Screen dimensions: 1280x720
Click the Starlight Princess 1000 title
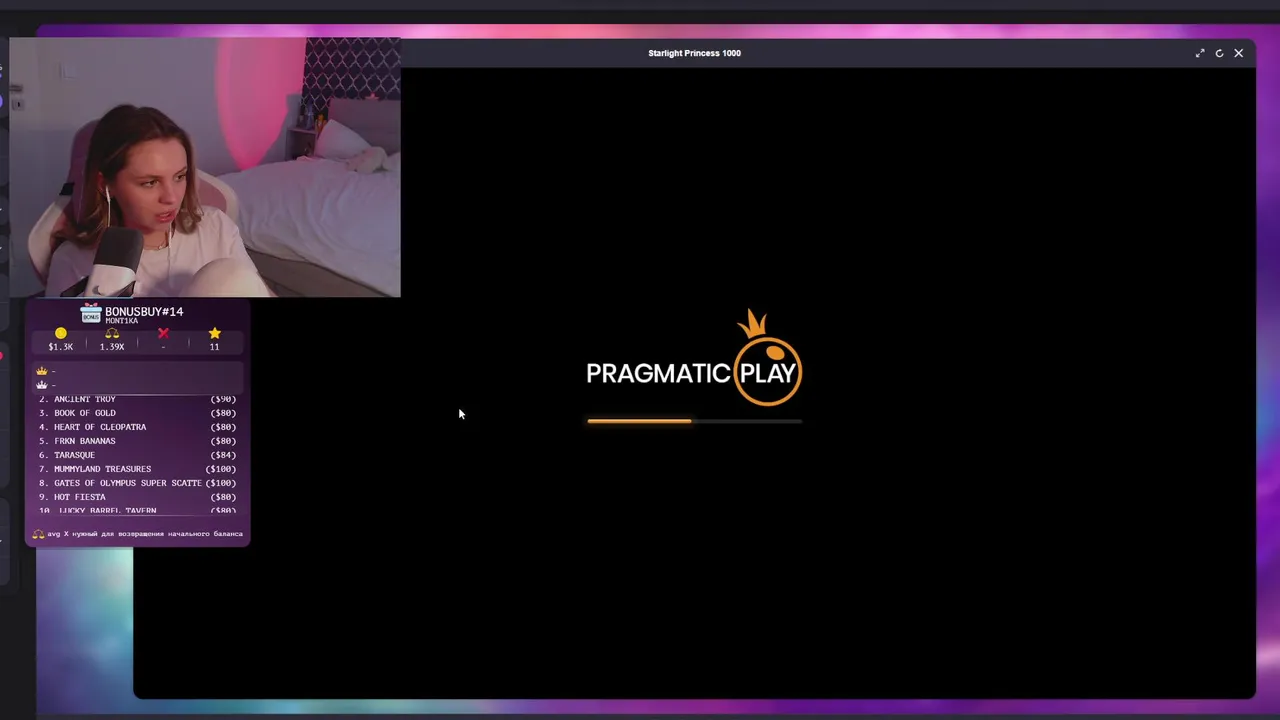pyautogui.click(x=694, y=53)
